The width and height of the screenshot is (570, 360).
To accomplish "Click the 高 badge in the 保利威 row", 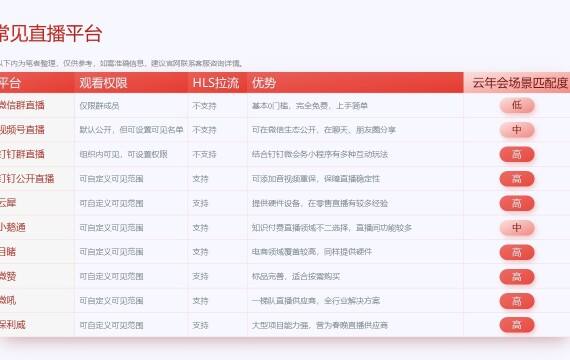I will coord(517,325).
